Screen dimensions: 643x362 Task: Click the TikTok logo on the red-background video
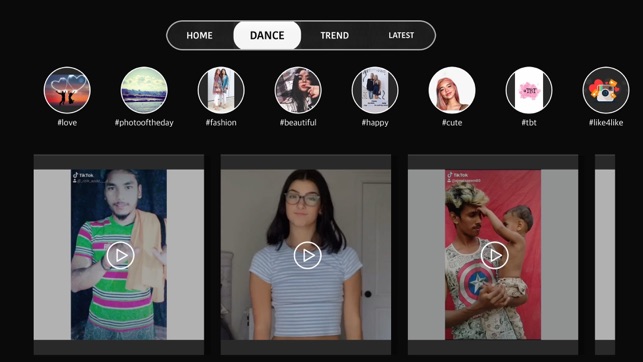457,175
